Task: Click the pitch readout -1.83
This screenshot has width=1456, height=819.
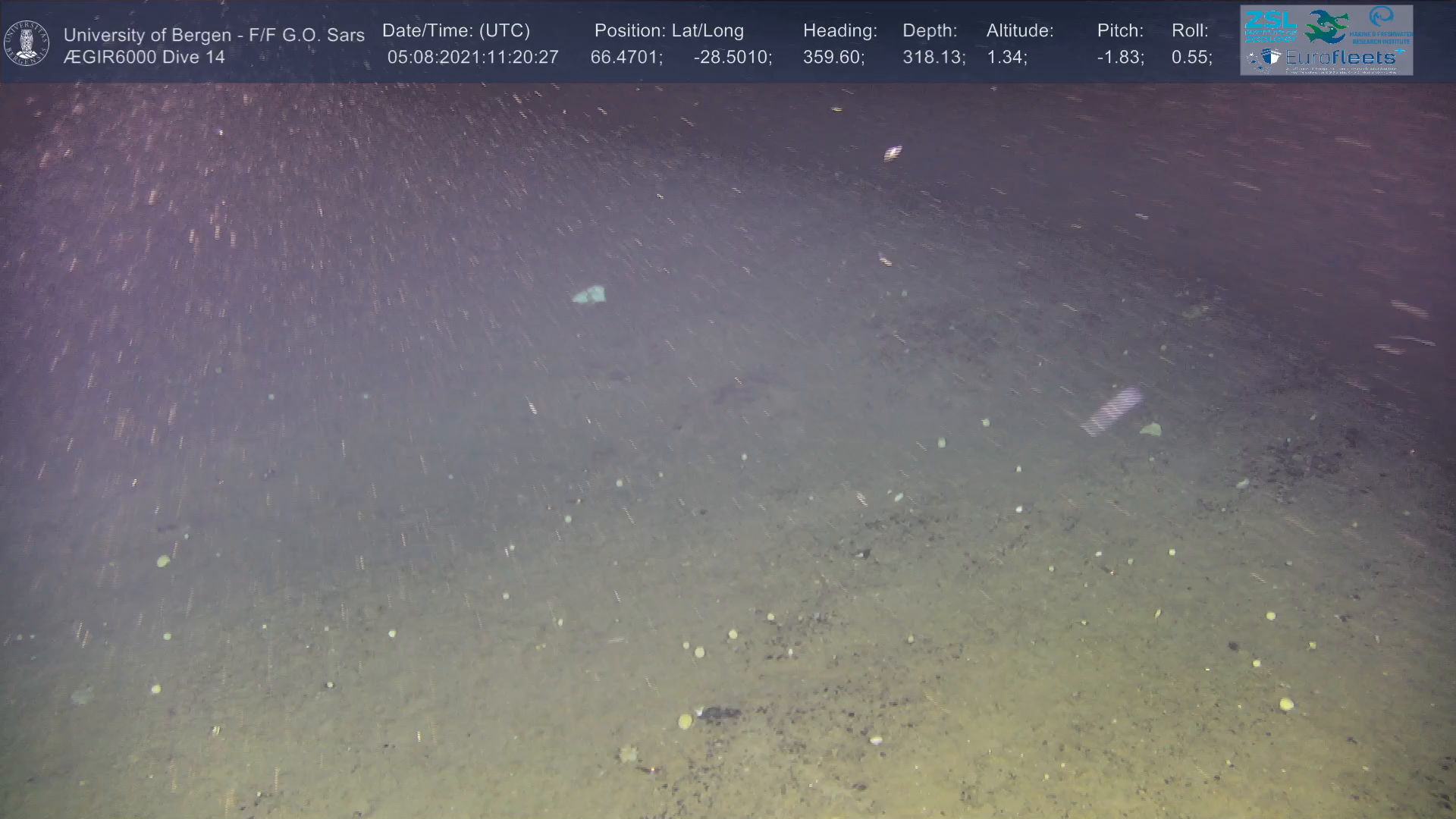Action: click(1120, 58)
